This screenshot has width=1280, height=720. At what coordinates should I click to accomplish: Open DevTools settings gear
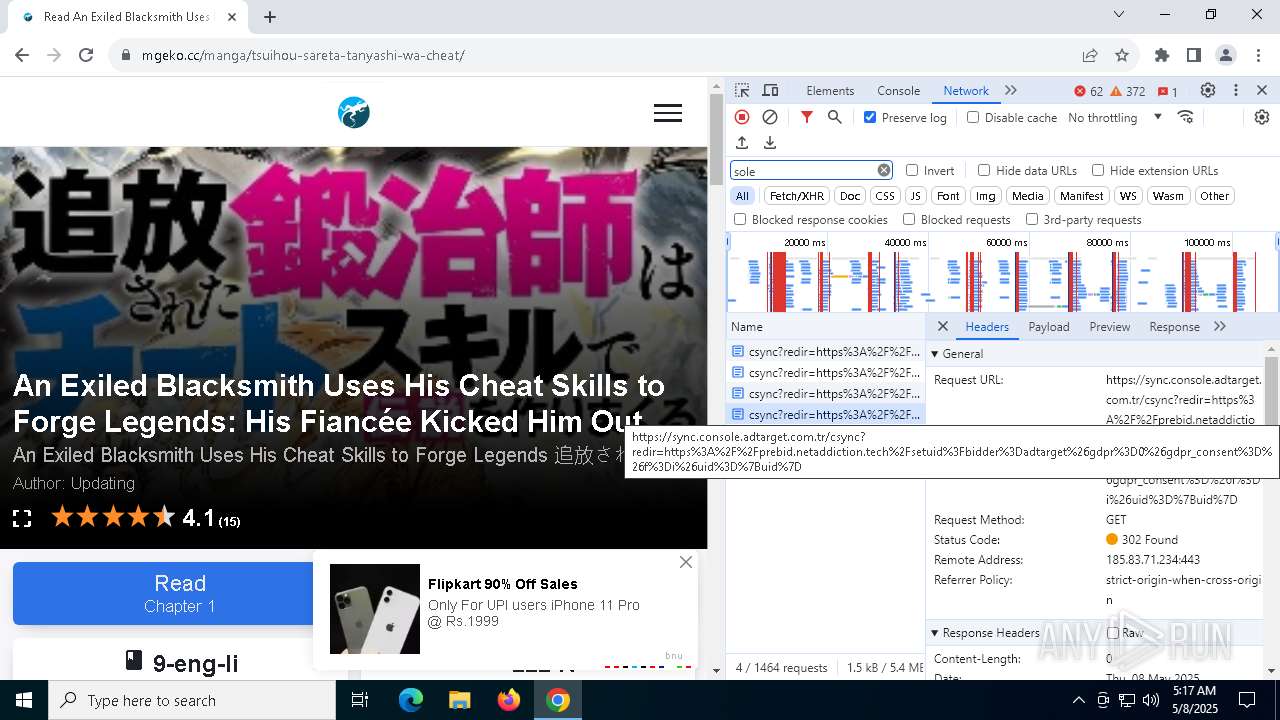point(1208,90)
